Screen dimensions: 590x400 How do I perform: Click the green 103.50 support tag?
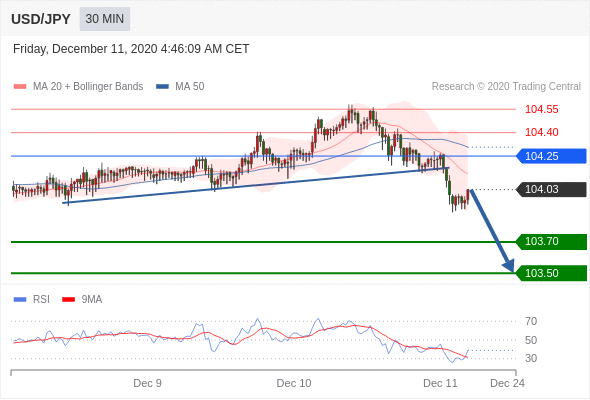click(551, 273)
